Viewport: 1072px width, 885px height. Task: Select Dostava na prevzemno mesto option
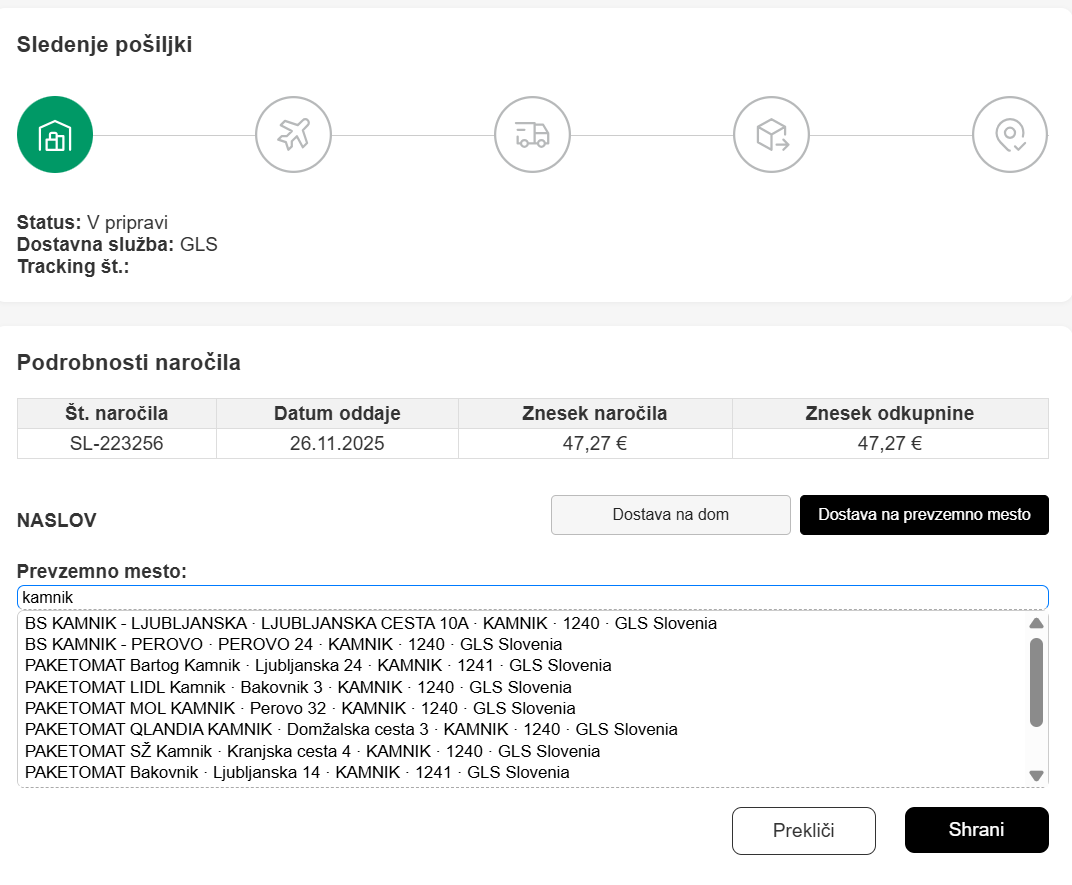click(x=924, y=515)
